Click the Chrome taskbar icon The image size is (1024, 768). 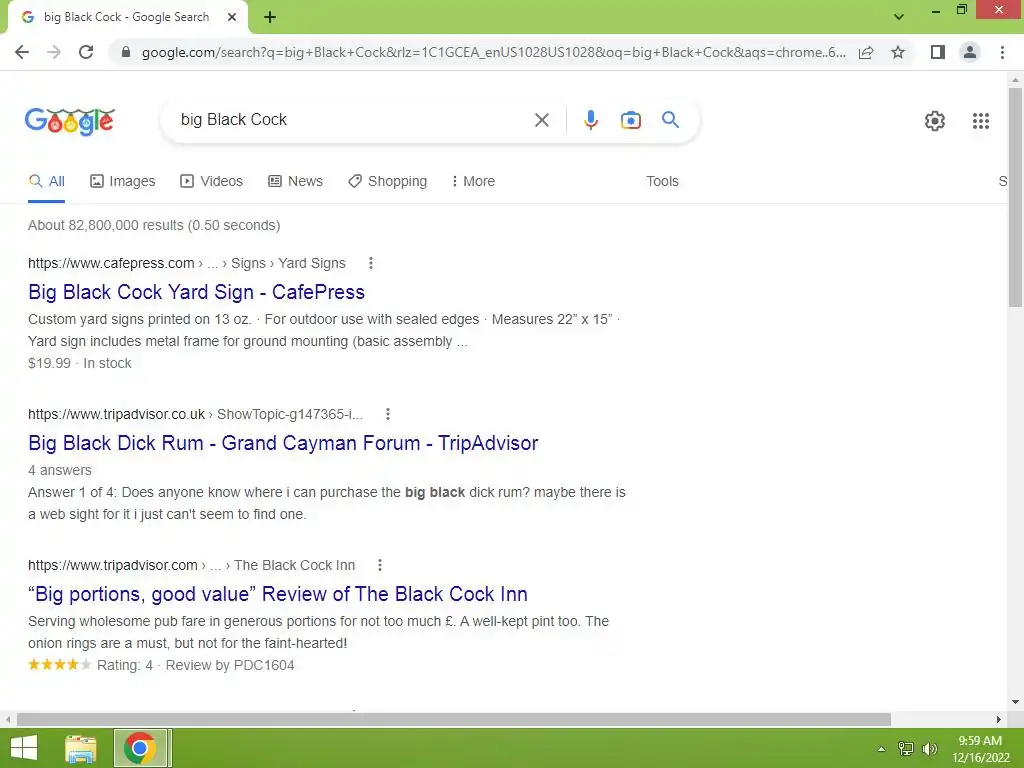click(x=142, y=748)
